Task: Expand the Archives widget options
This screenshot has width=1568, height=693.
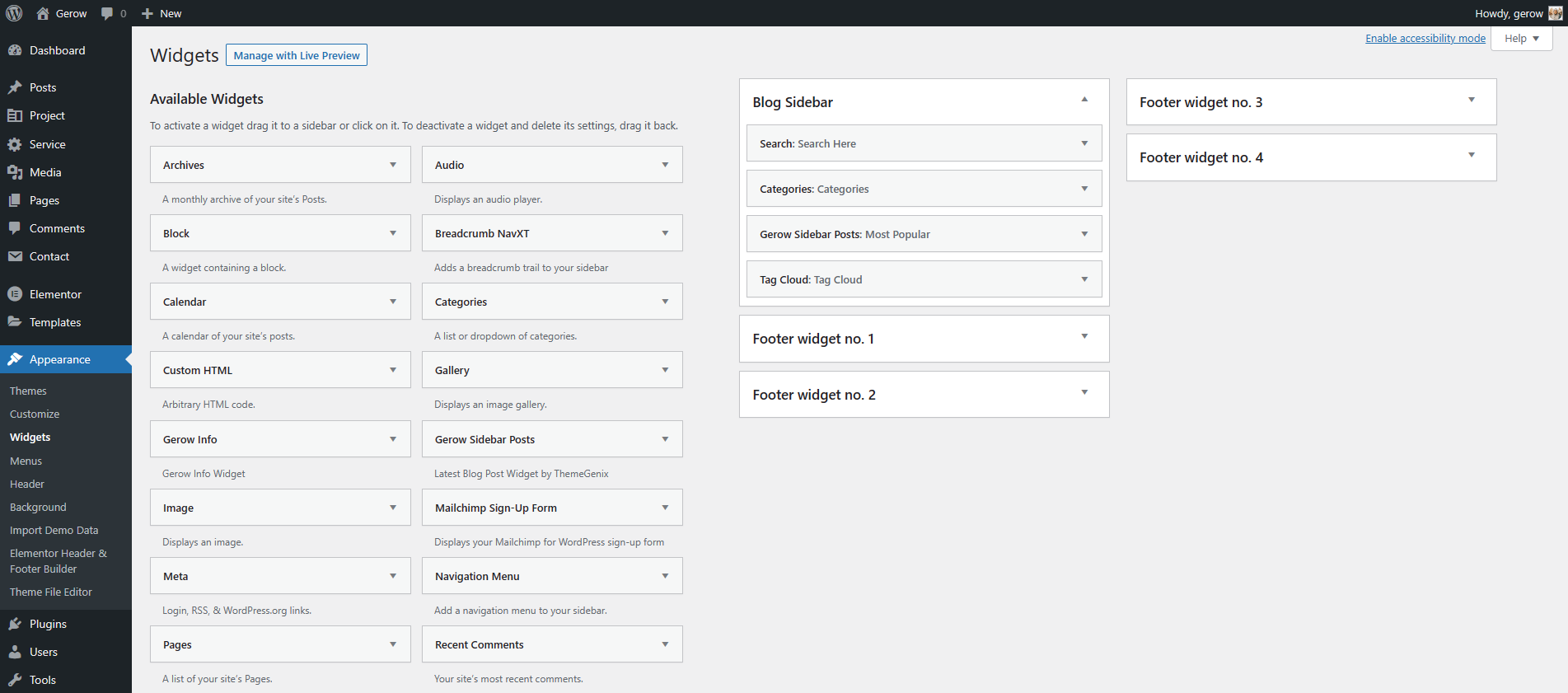Action: (x=393, y=165)
